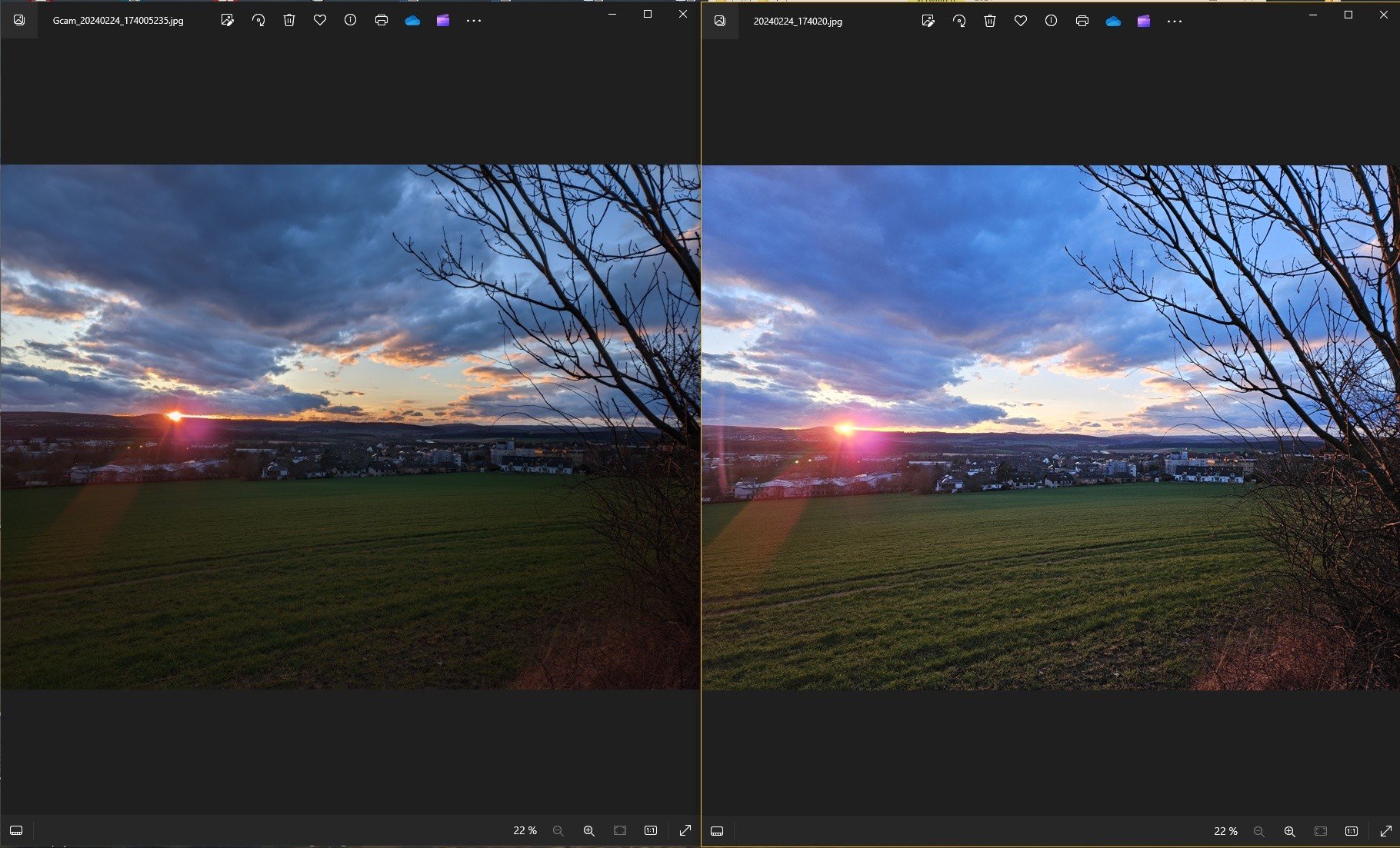Image resolution: width=1400 pixels, height=848 pixels.
Task: Expand the three-dot menu for 20240224_174020.jpg
Action: point(1175,22)
